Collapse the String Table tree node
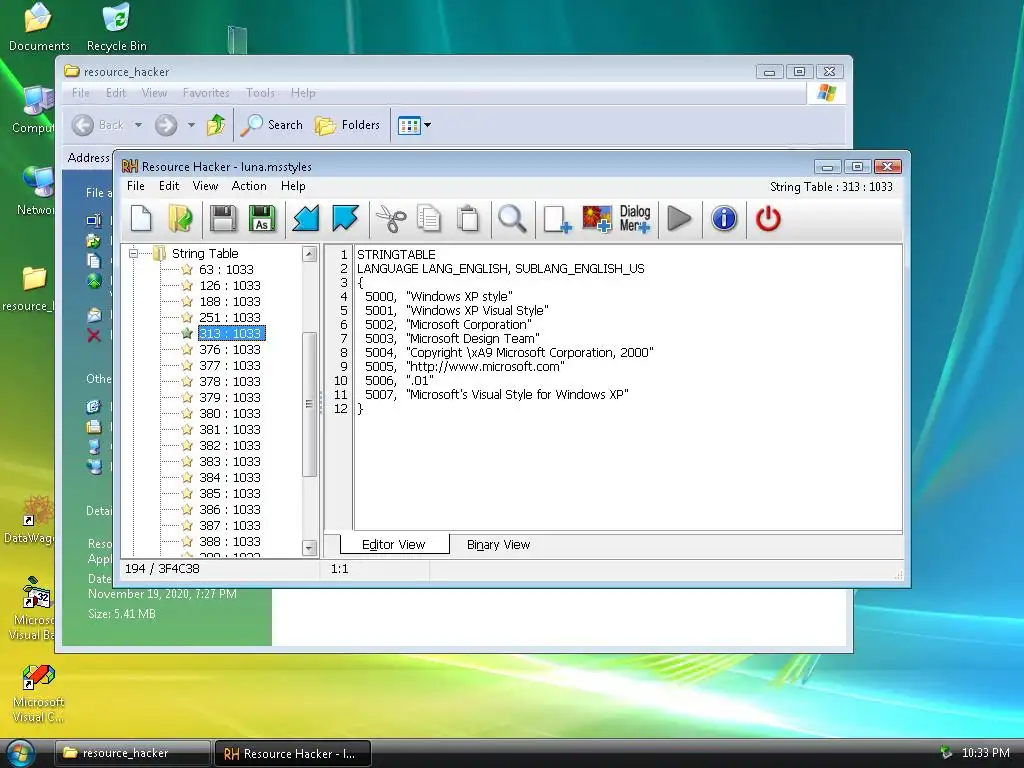Image resolution: width=1024 pixels, height=768 pixels. (x=133, y=253)
